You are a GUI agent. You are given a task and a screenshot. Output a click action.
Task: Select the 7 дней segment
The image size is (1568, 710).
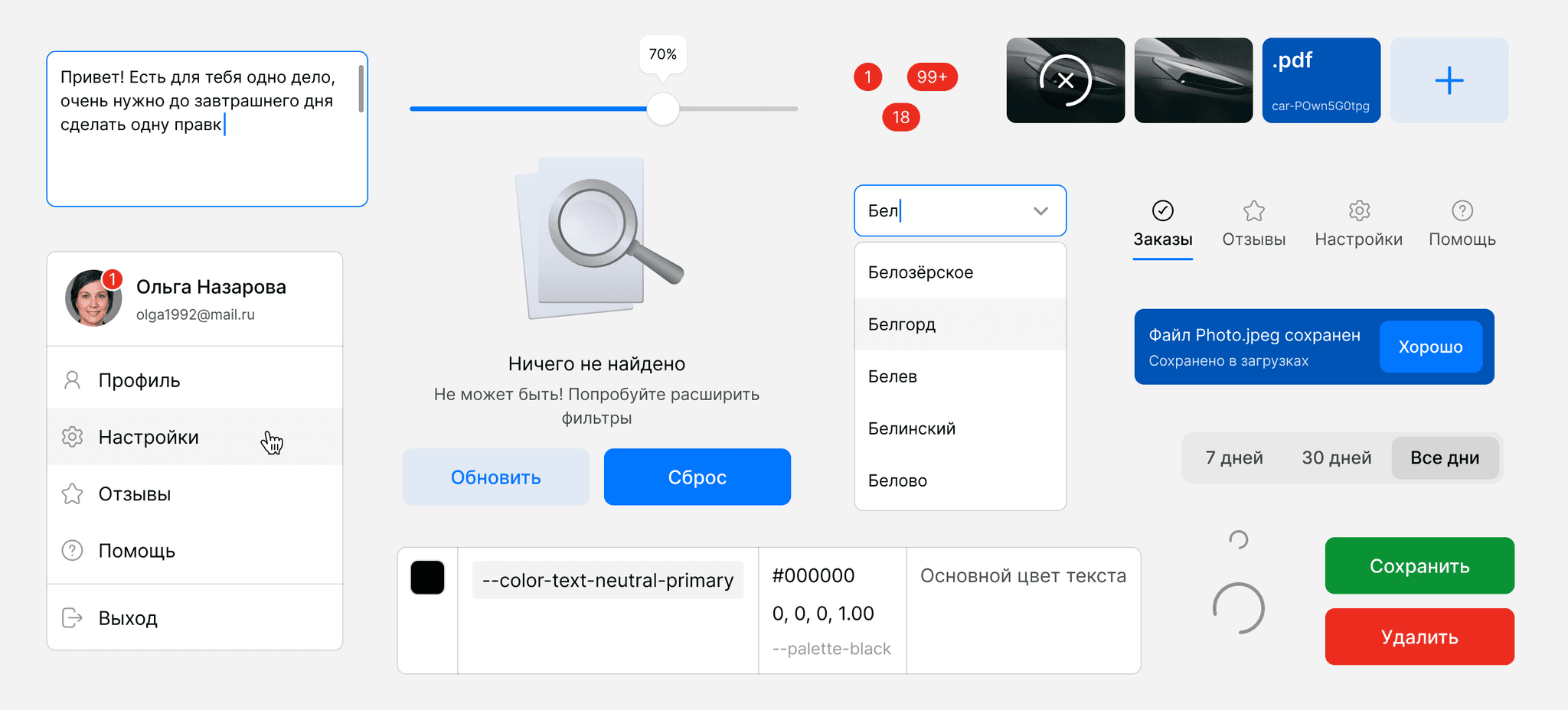tap(1233, 458)
